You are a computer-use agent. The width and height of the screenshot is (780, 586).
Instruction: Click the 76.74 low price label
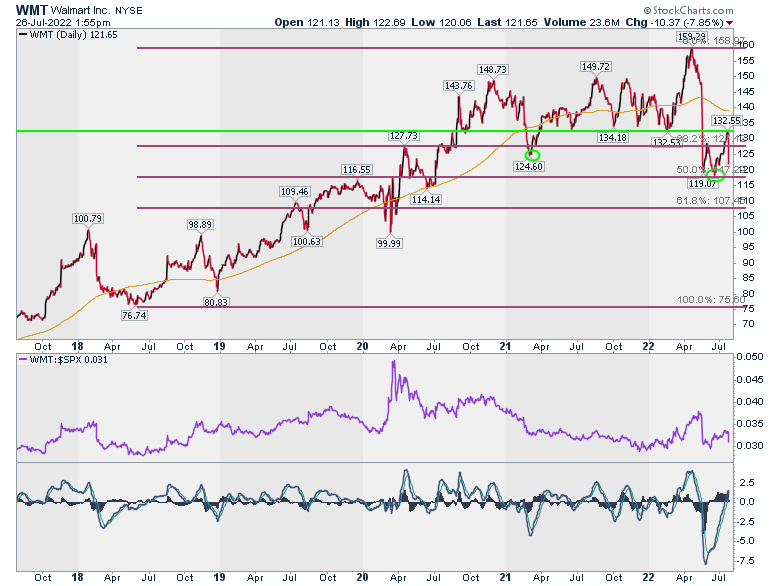pyautogui.click(x=134, y=315)
